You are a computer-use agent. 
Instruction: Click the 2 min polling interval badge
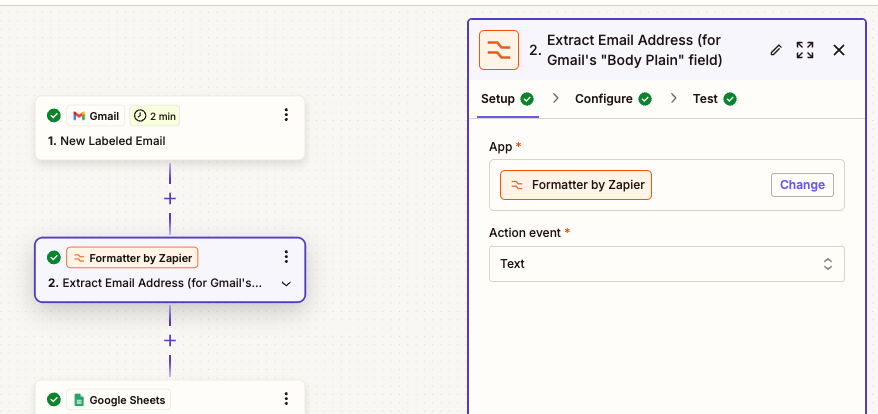(155, 116)
